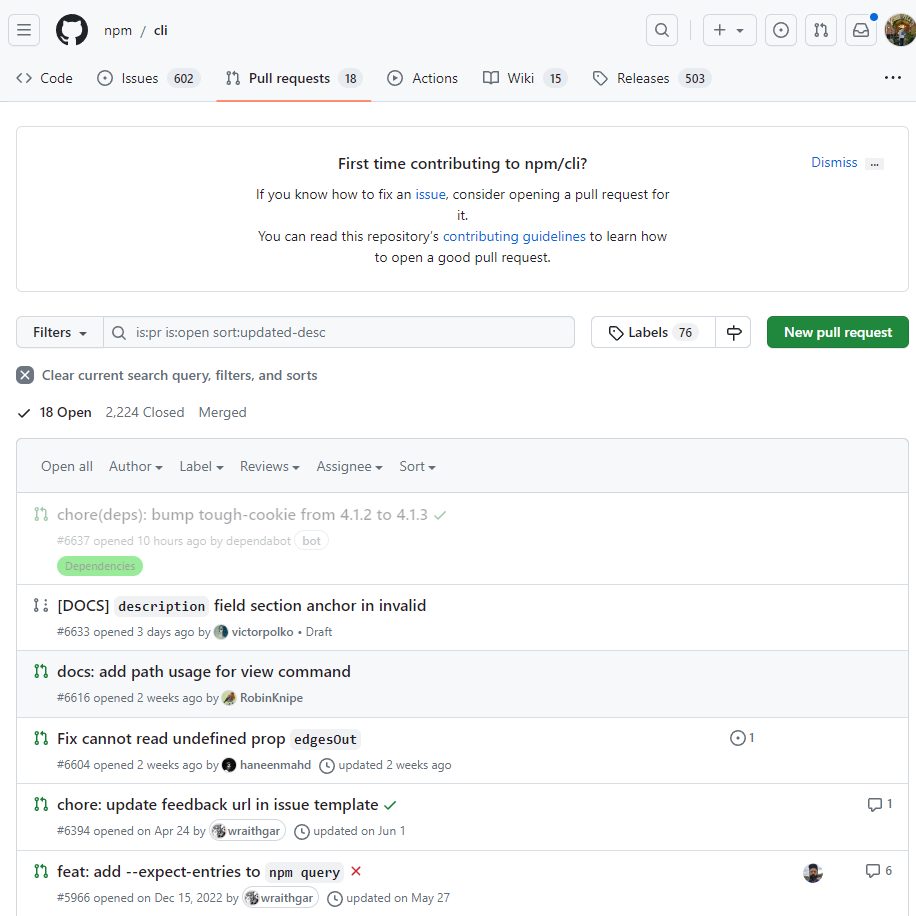Click the victorpolko author link
Viewport: 916px width, 916px height.
pos(262,632)
